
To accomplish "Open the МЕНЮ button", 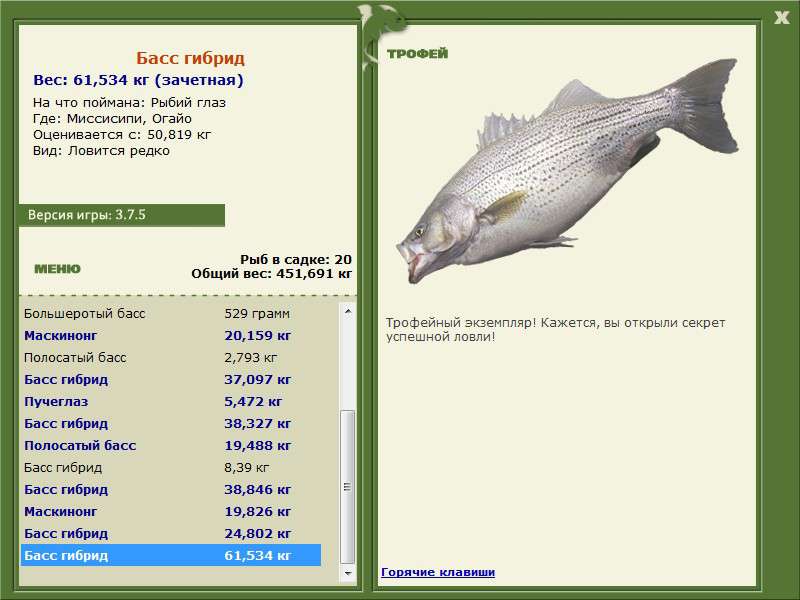I will coord(57,268).
